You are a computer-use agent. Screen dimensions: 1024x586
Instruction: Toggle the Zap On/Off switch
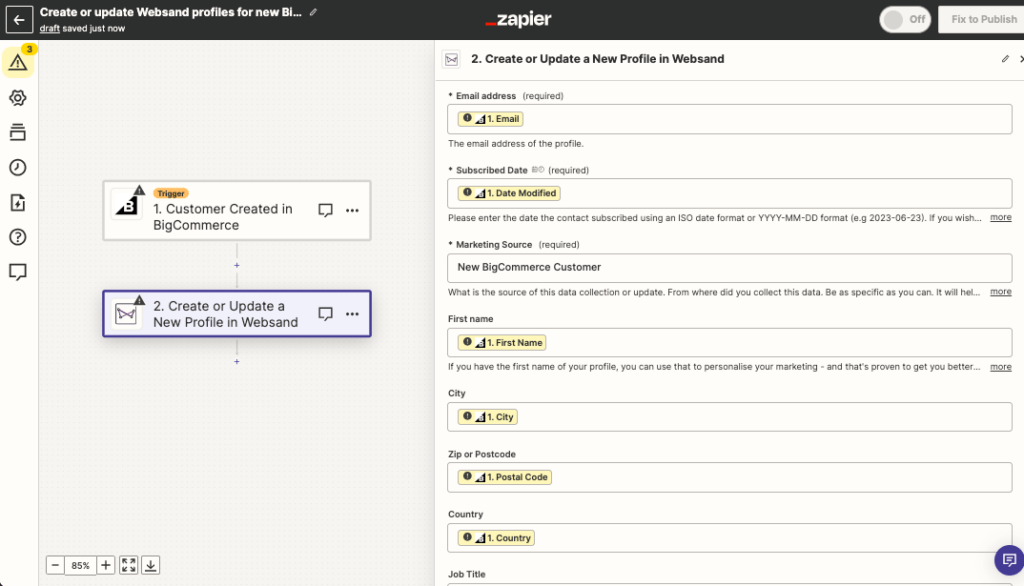(904, 20)
